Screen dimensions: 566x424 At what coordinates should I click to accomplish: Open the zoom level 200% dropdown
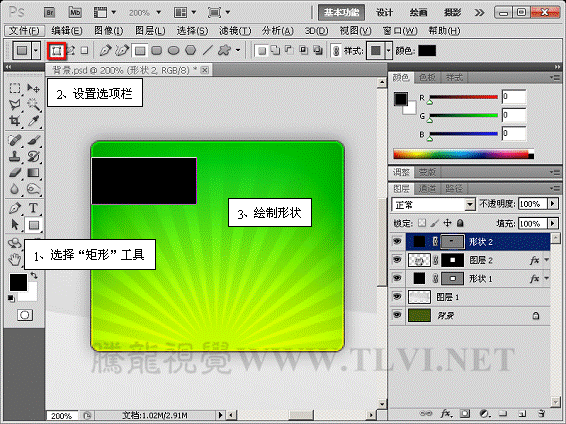pyautogui.click(x=158, y=13)
